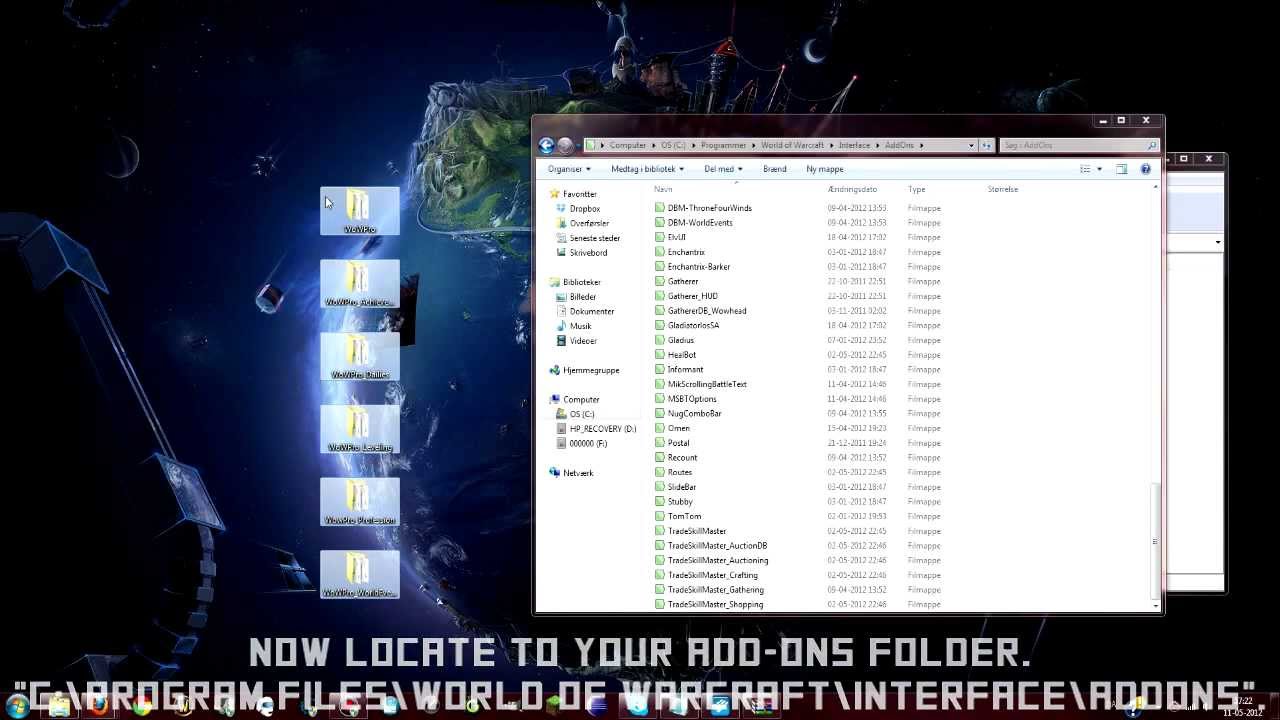
Task: Open the Windows Start menu
Action: pos(17,707)
